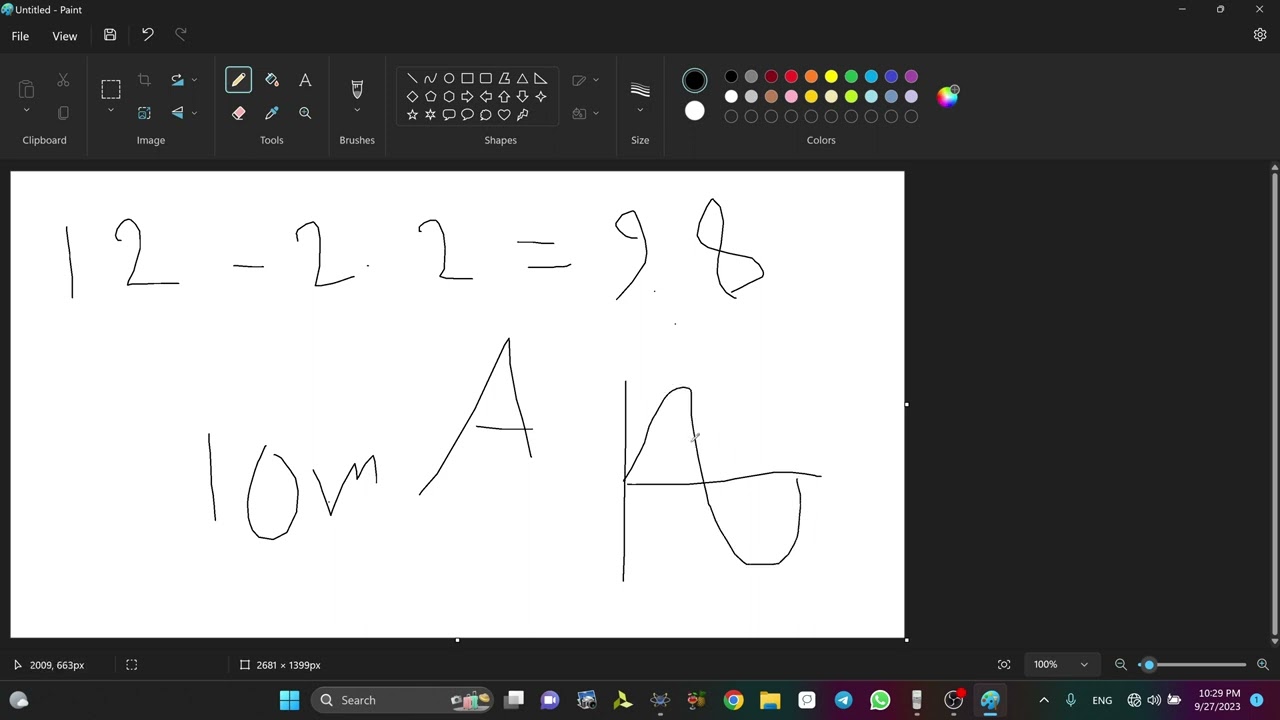Click the zoom out magnifier icon
The width and height of the screenshot is (1280, 720).
[x=1121, y=665]
